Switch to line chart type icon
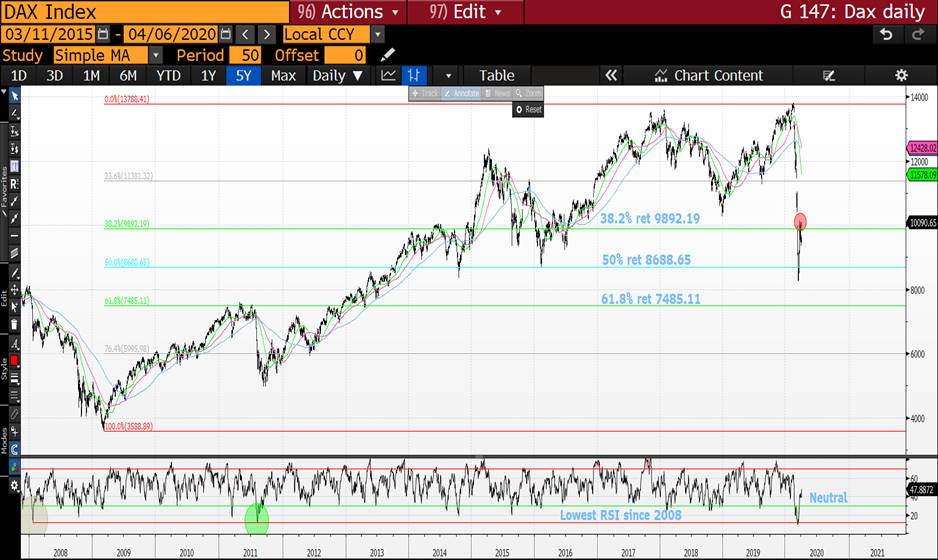This screenshot has height=560, width=938. 389,75
